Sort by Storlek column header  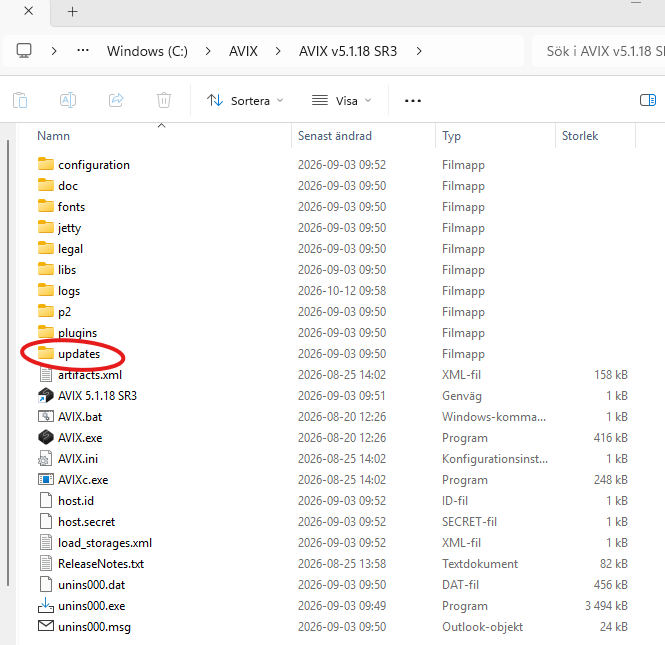[580, 136]
